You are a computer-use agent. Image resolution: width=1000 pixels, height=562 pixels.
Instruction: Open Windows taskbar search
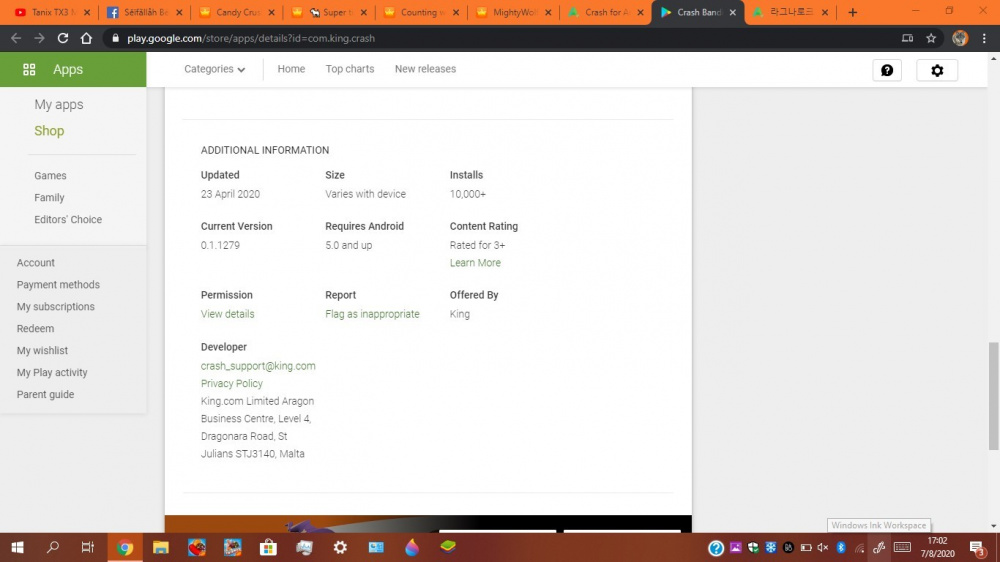point(53,547)
